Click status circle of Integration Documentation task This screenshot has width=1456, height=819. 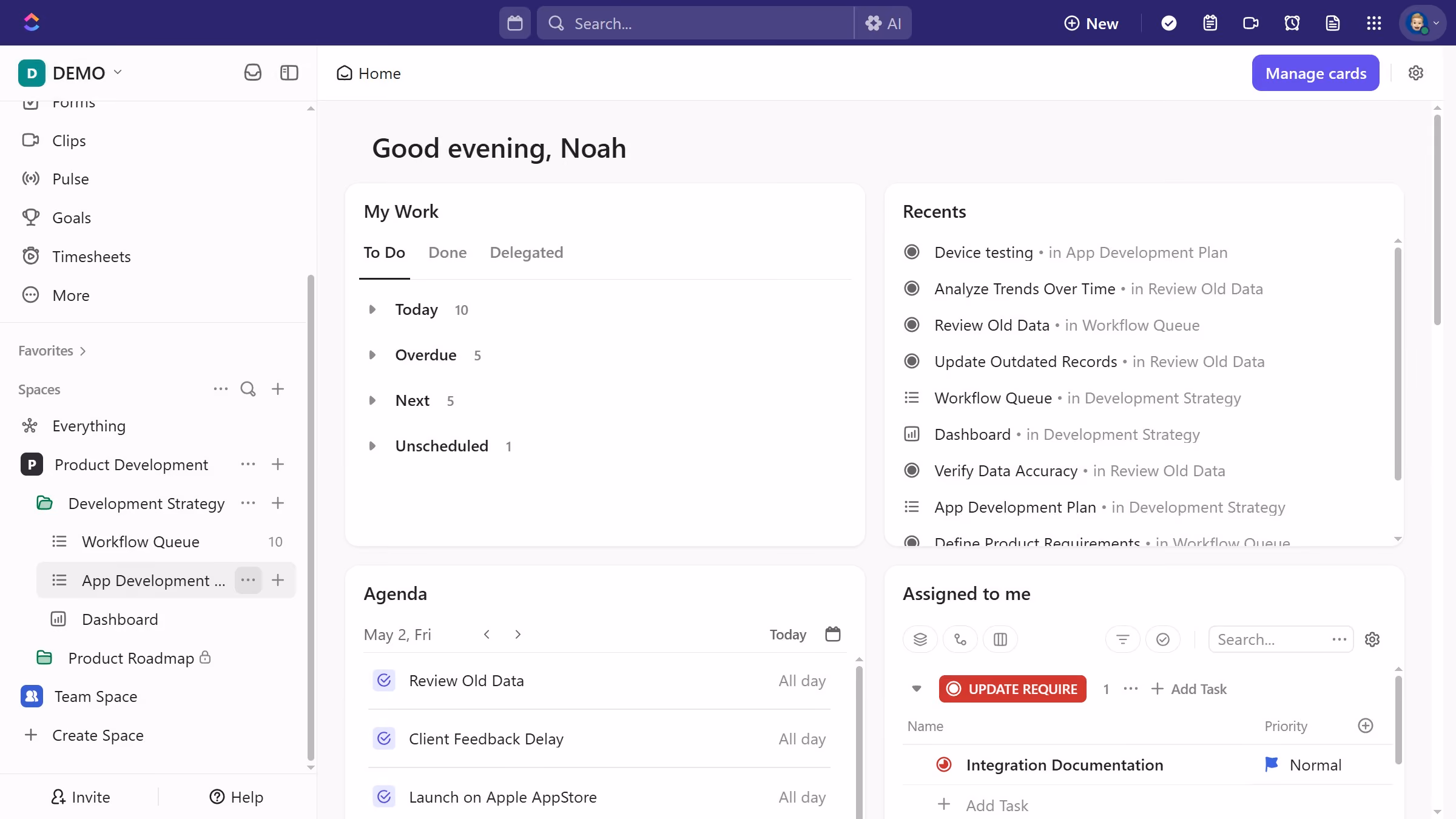pyautogui.click(x=944, y=765)
